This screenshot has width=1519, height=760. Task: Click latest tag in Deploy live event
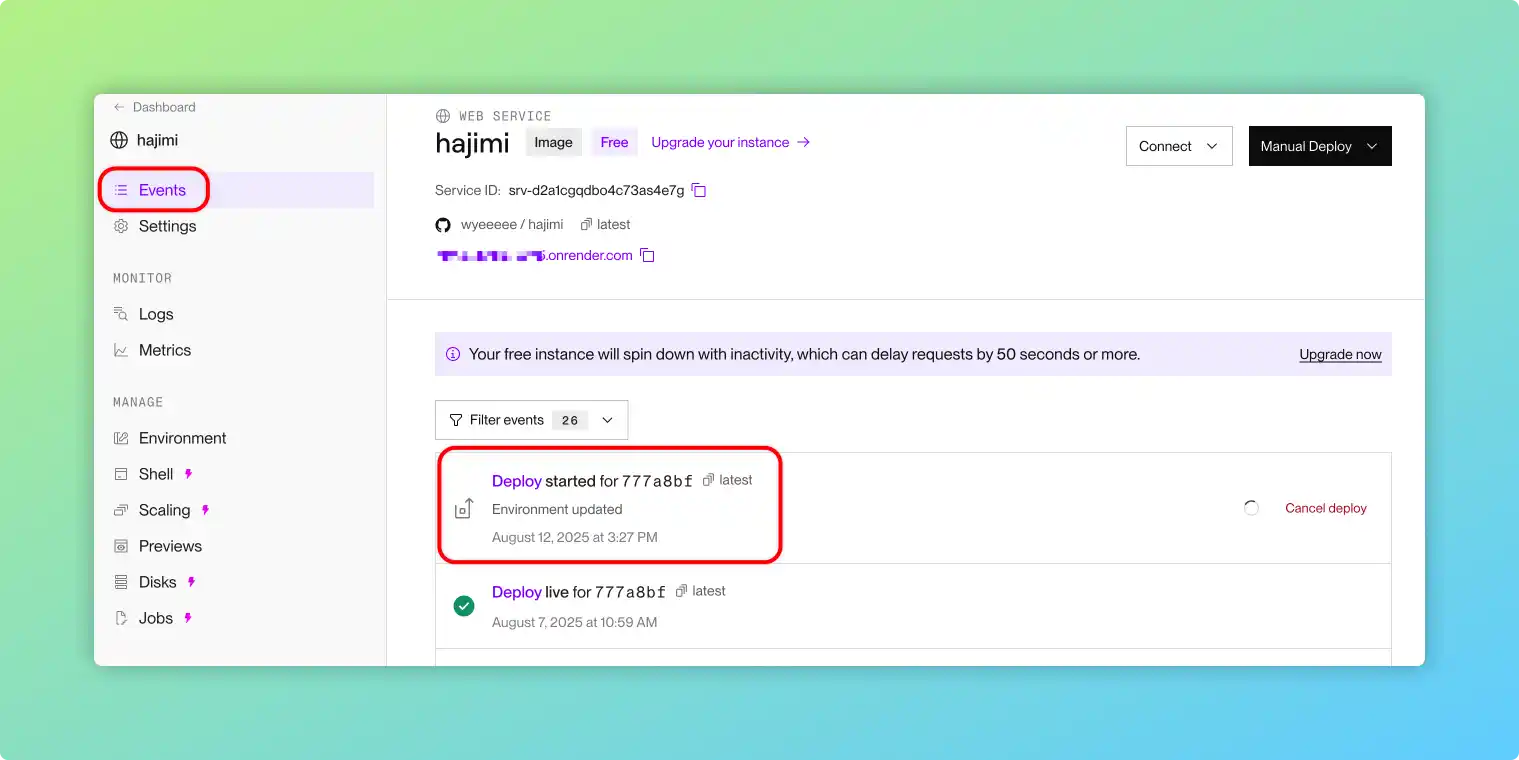pyautogui.click(x=701, y=591)
